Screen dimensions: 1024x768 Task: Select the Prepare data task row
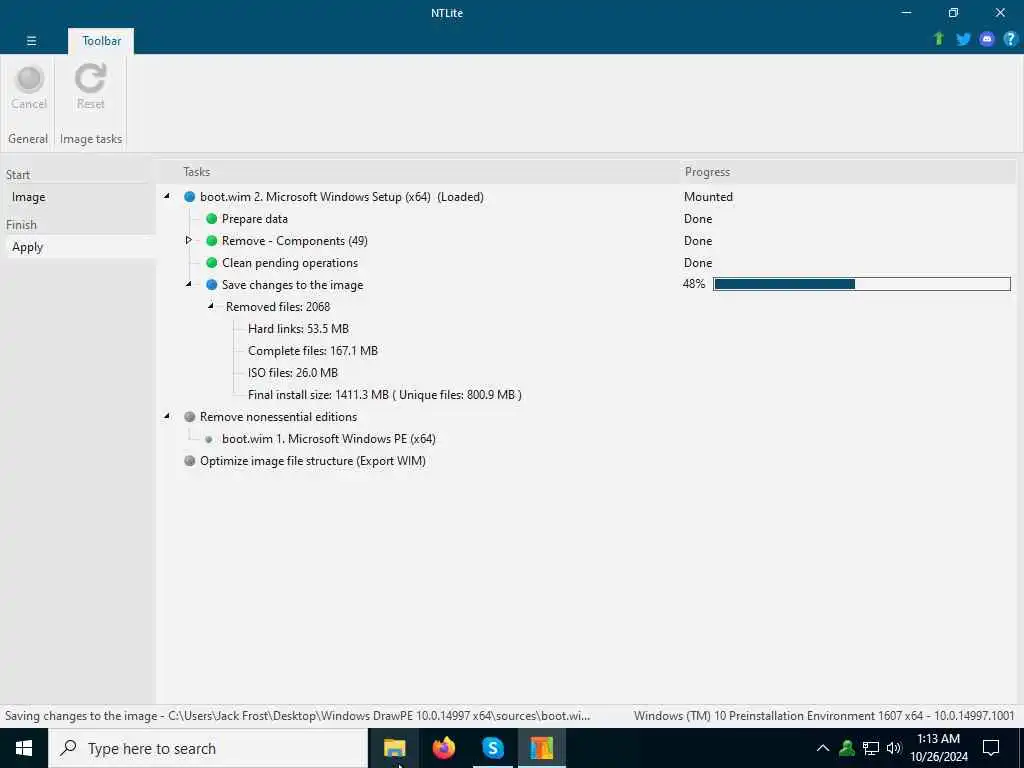click(x=255, y=219)
